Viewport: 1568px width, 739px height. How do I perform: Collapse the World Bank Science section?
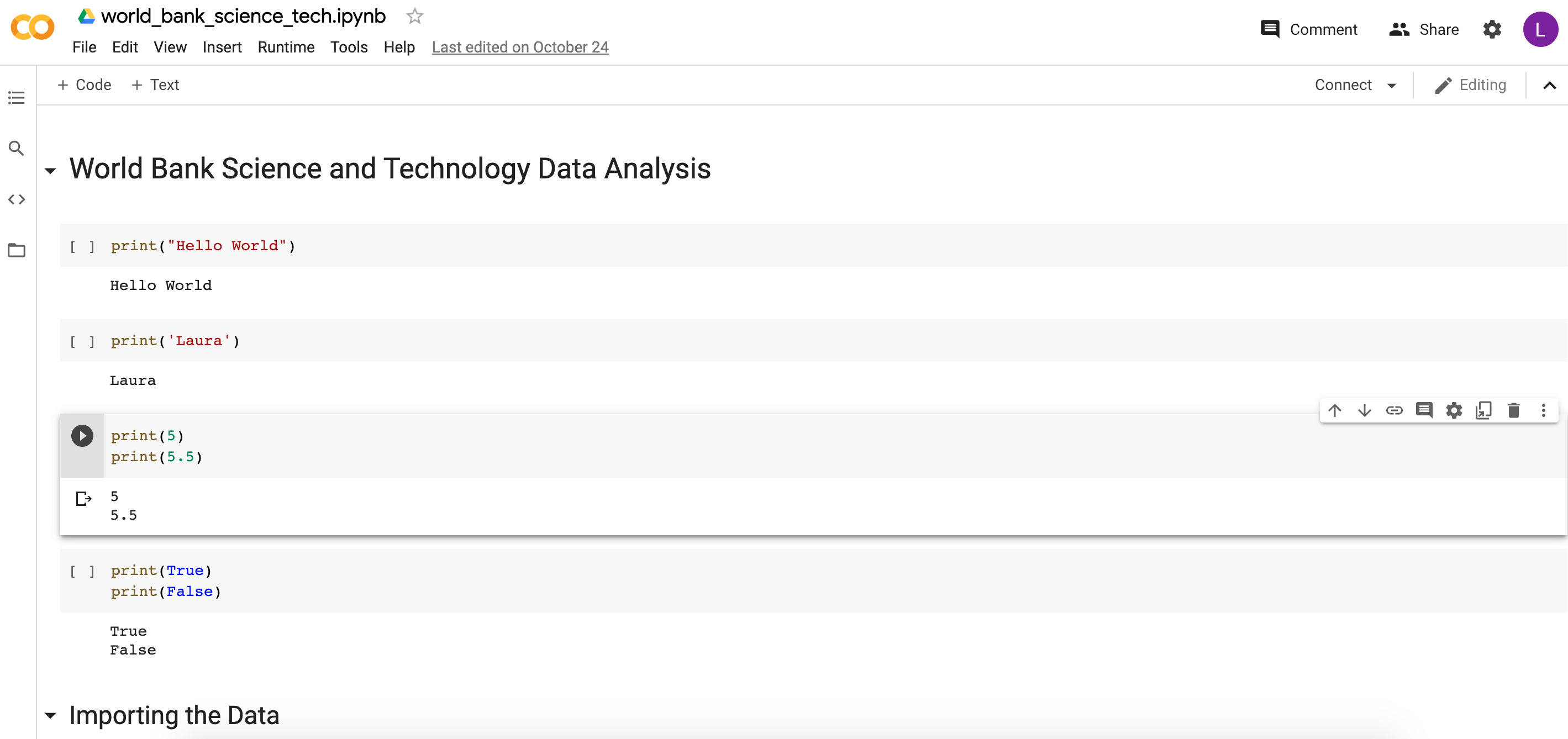point(50,171)
